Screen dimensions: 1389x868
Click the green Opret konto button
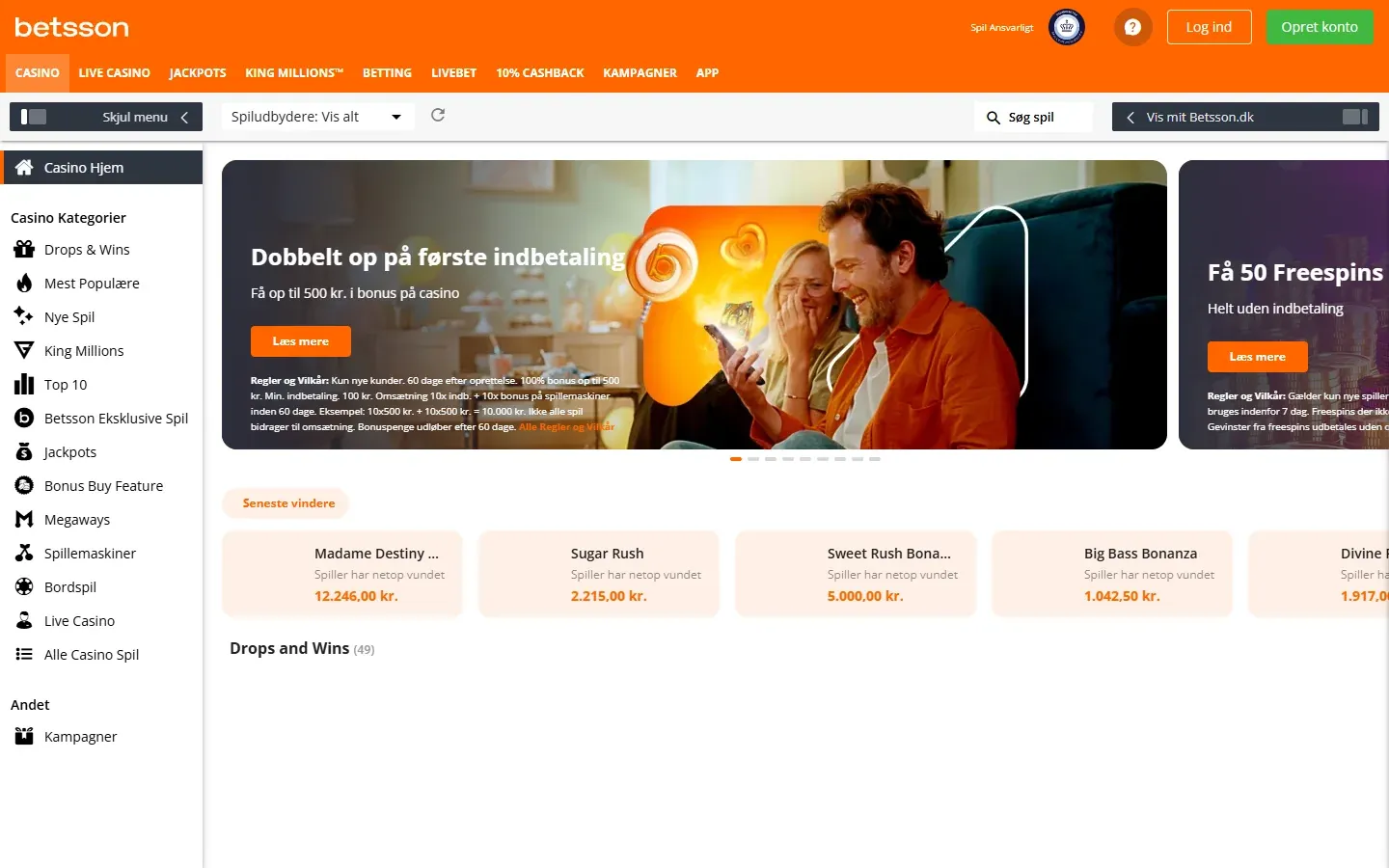[x=1320, y=27]
